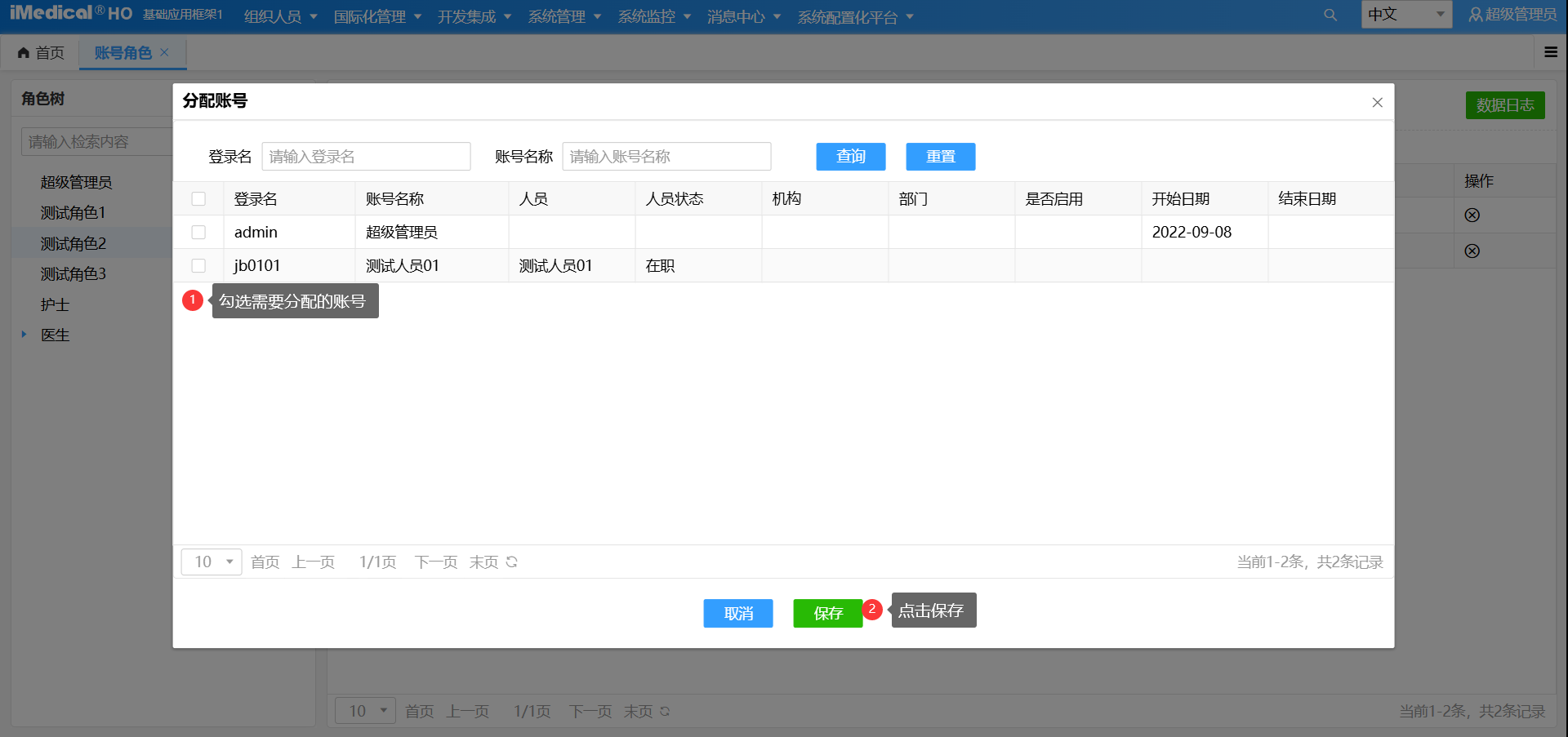Click the hamburger menu icon at right

[1550, 52]
